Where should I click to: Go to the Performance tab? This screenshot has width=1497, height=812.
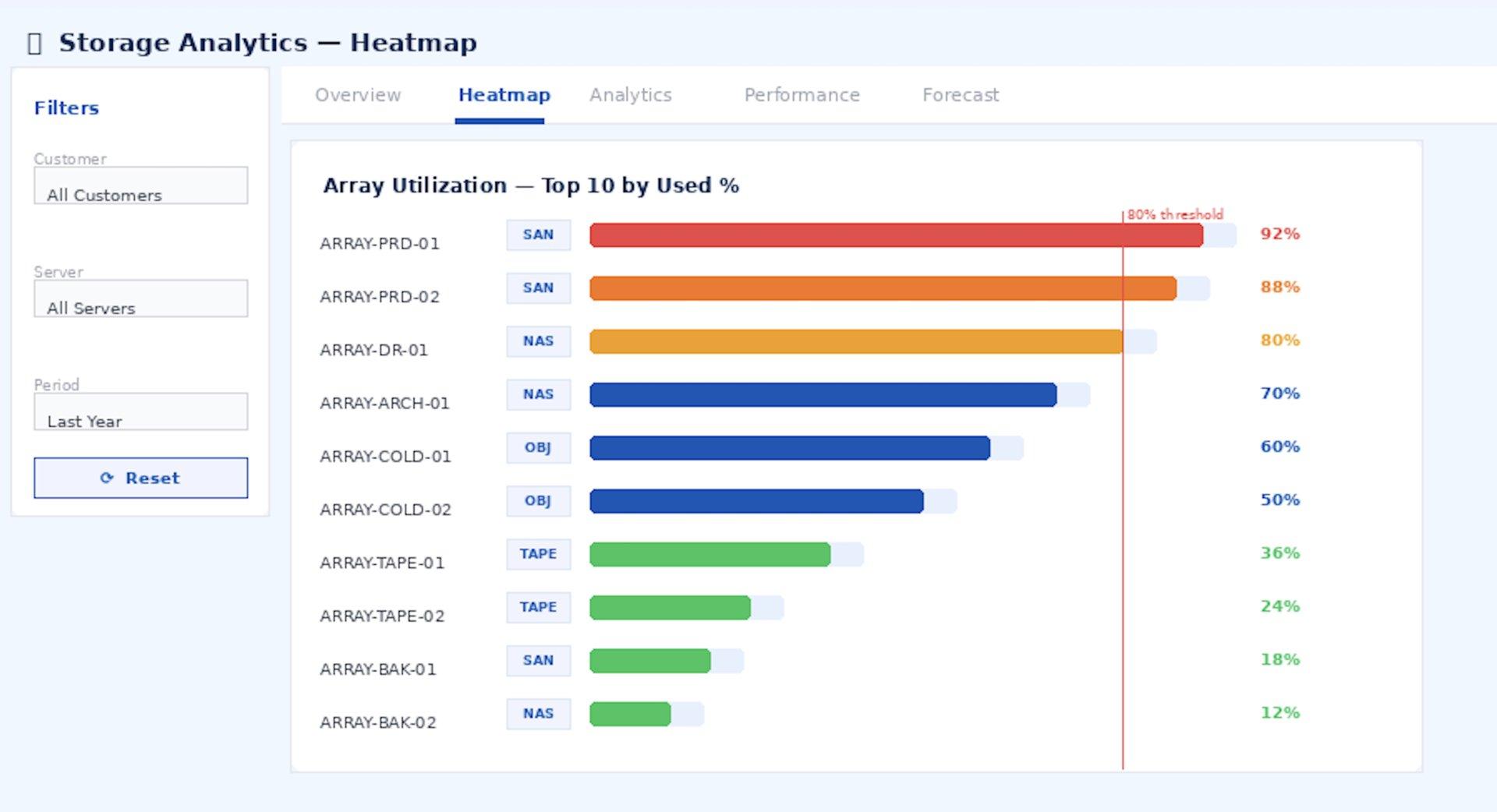802,95
